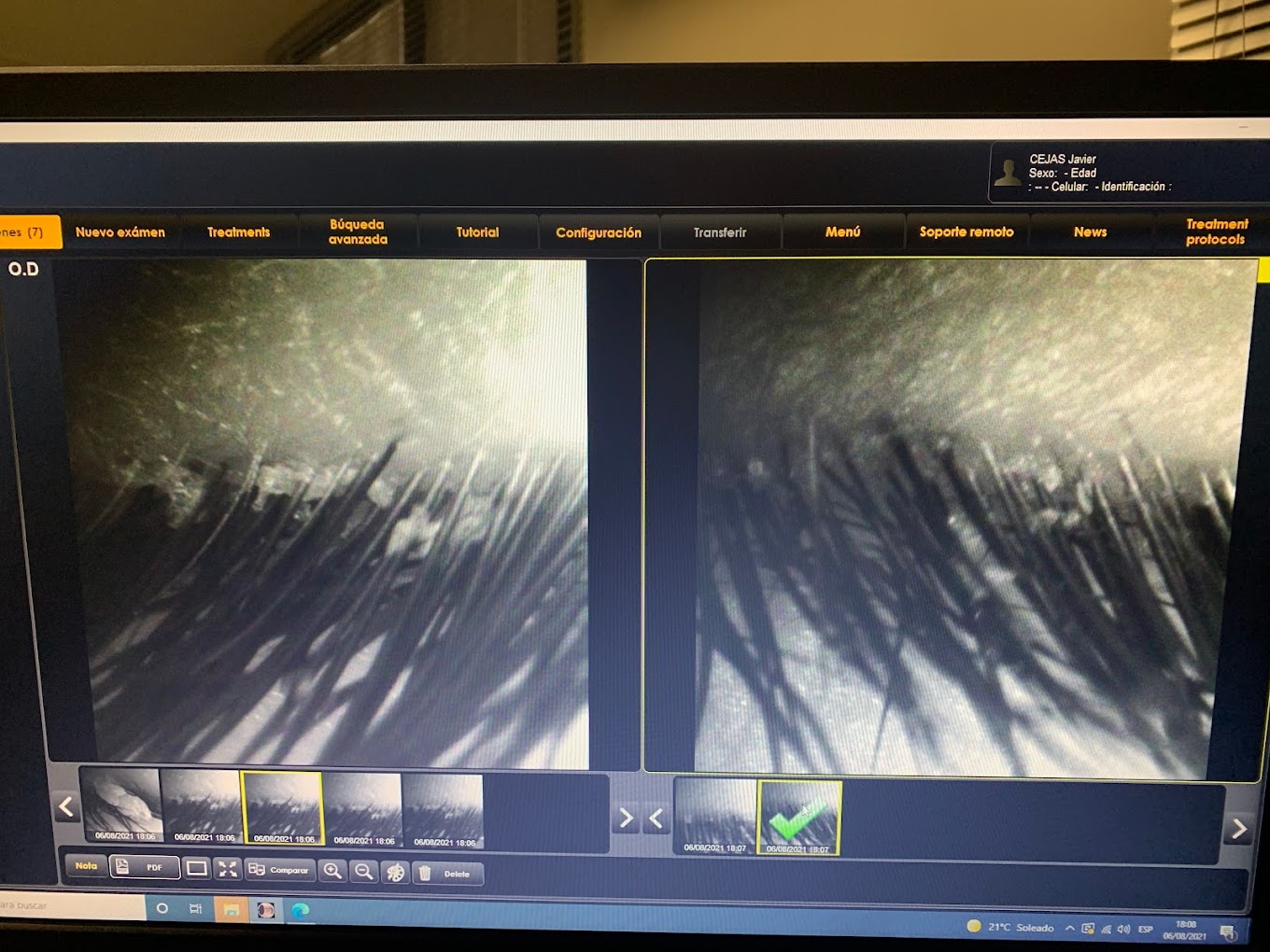The height and width of the screenshot is (952, 1270).
Task: Click the 21°C Soleado weather widget
Action: (x=1010, y=928)
